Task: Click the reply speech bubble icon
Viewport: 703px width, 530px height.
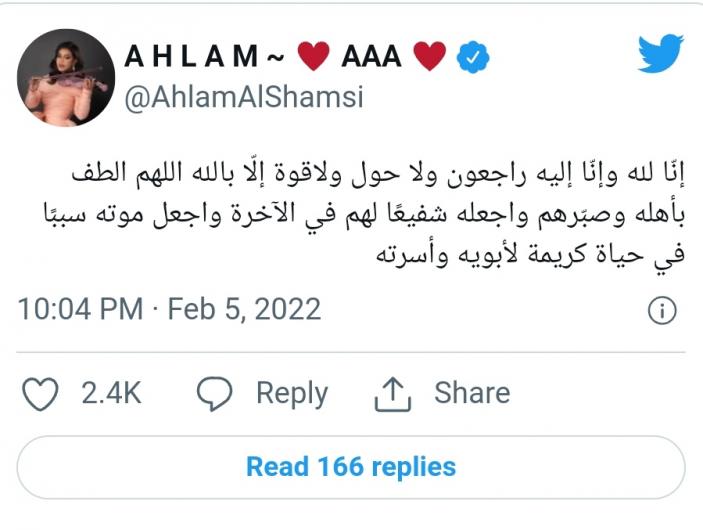Action: click(215, 394)
